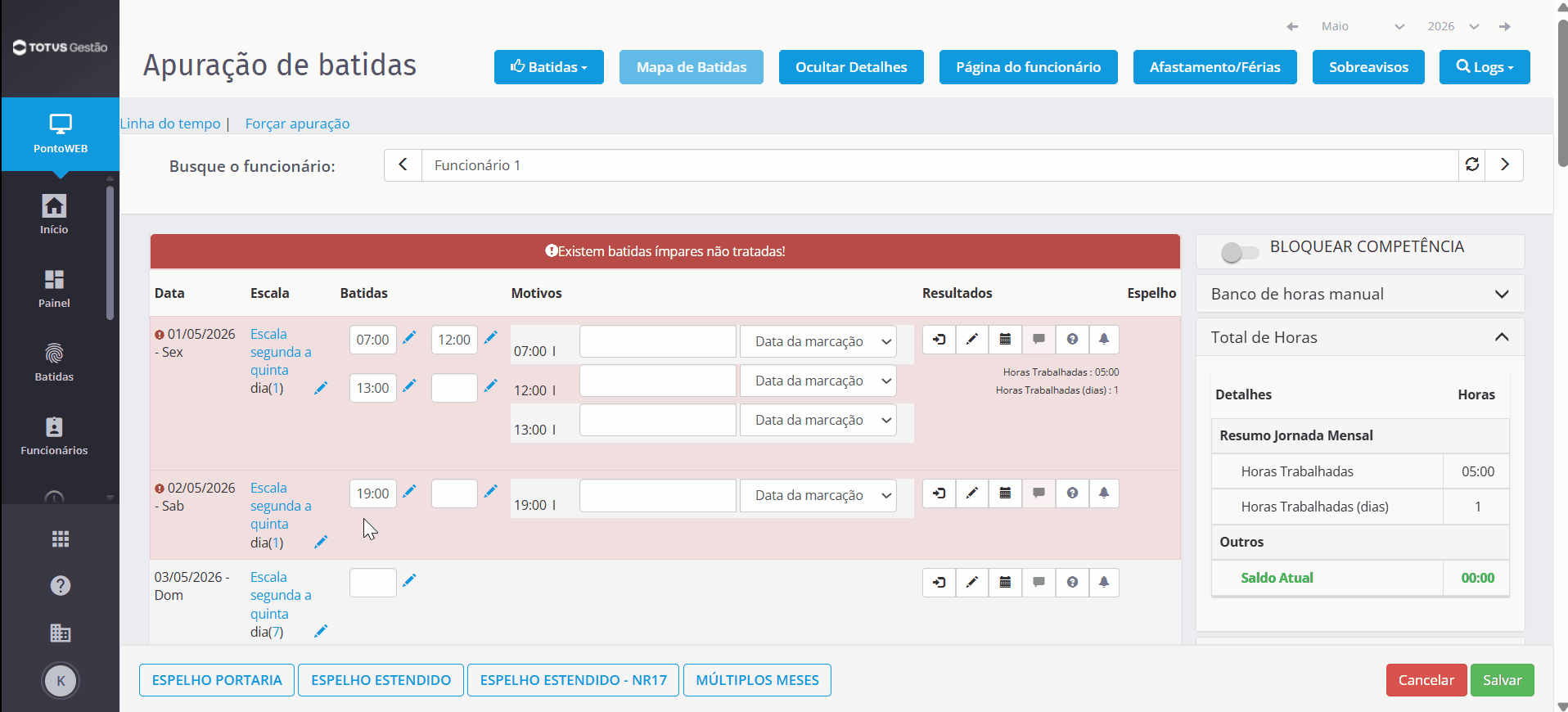The width and height of the screenshot is (1568, 712).
Task: Go to next employee arrow
Action: tap(1504, 164)
